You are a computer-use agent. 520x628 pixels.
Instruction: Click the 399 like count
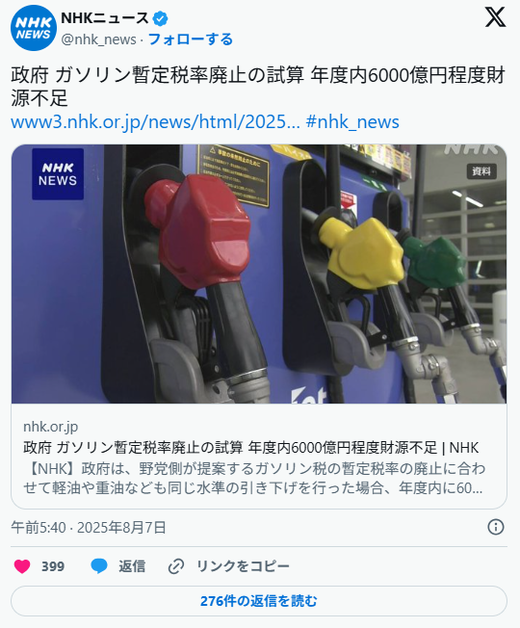click(x=53, y=566)
